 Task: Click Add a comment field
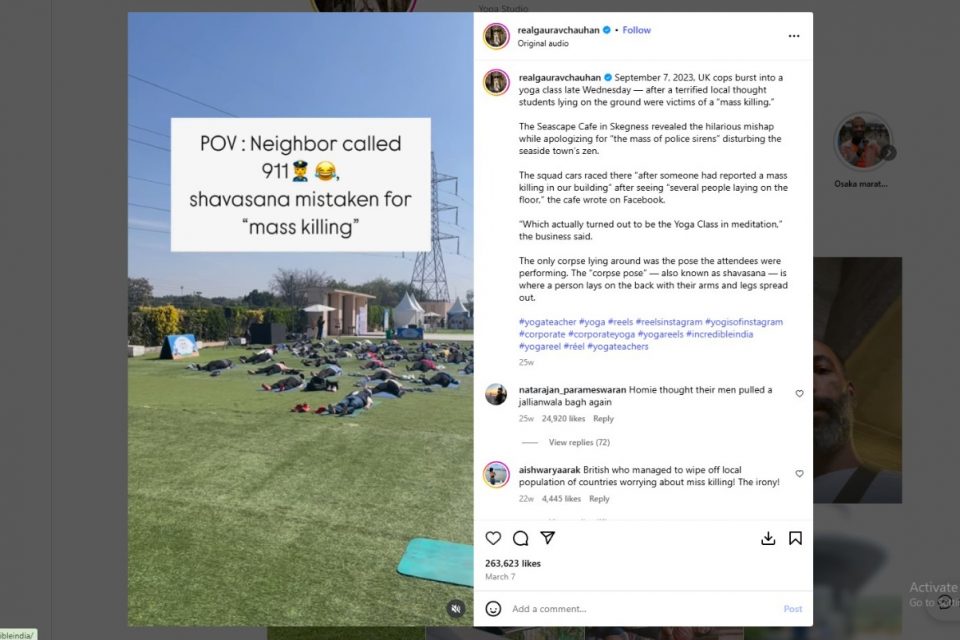[x=643, y=609]
